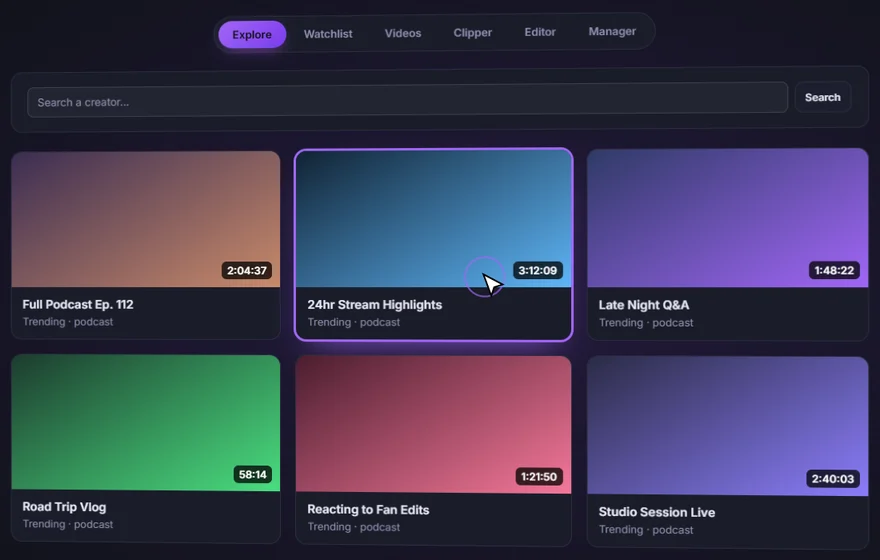Click the Studio Session Live title
Screen dimensions: 880x560
(657, 512)
